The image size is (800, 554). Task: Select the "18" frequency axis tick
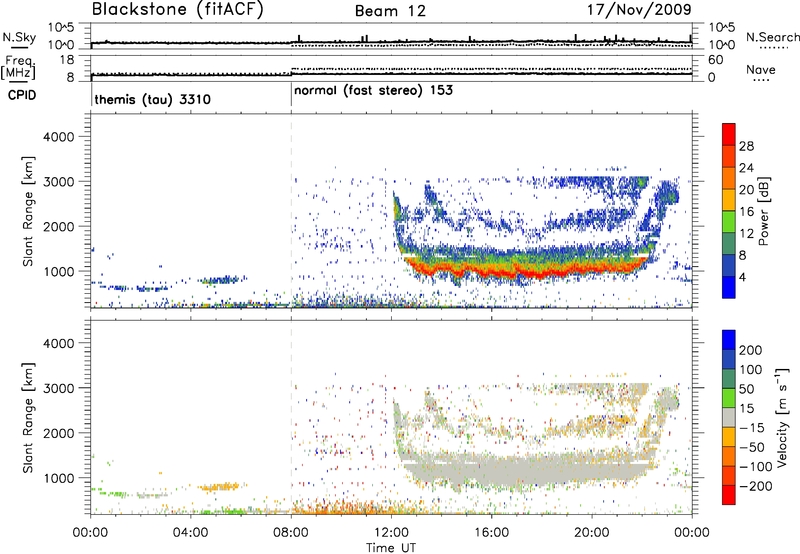click(67, 60)
